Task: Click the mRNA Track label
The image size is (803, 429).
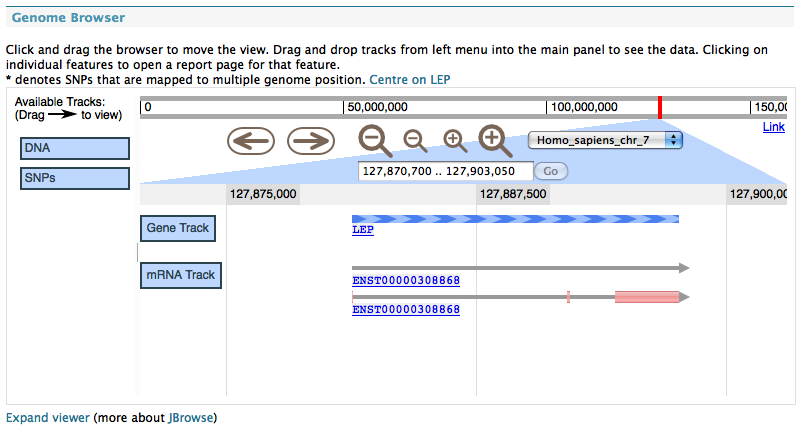Action: pyautogui.click(x=181, y=275)
